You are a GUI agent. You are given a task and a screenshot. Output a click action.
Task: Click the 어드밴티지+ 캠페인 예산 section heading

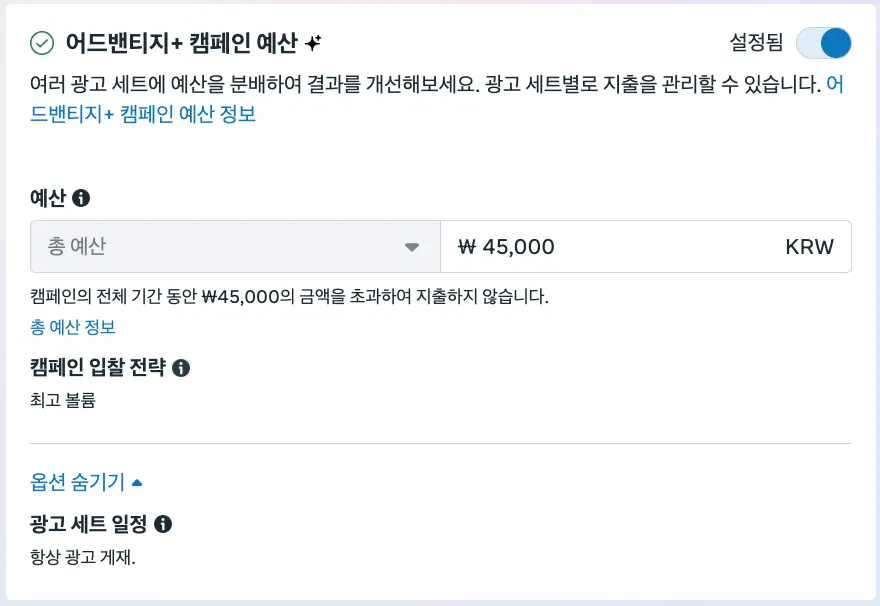(181, 43)
